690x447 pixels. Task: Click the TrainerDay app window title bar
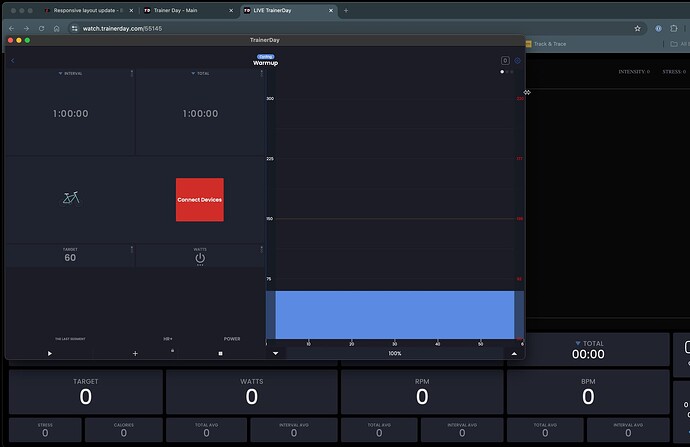(x=265, y=40)
